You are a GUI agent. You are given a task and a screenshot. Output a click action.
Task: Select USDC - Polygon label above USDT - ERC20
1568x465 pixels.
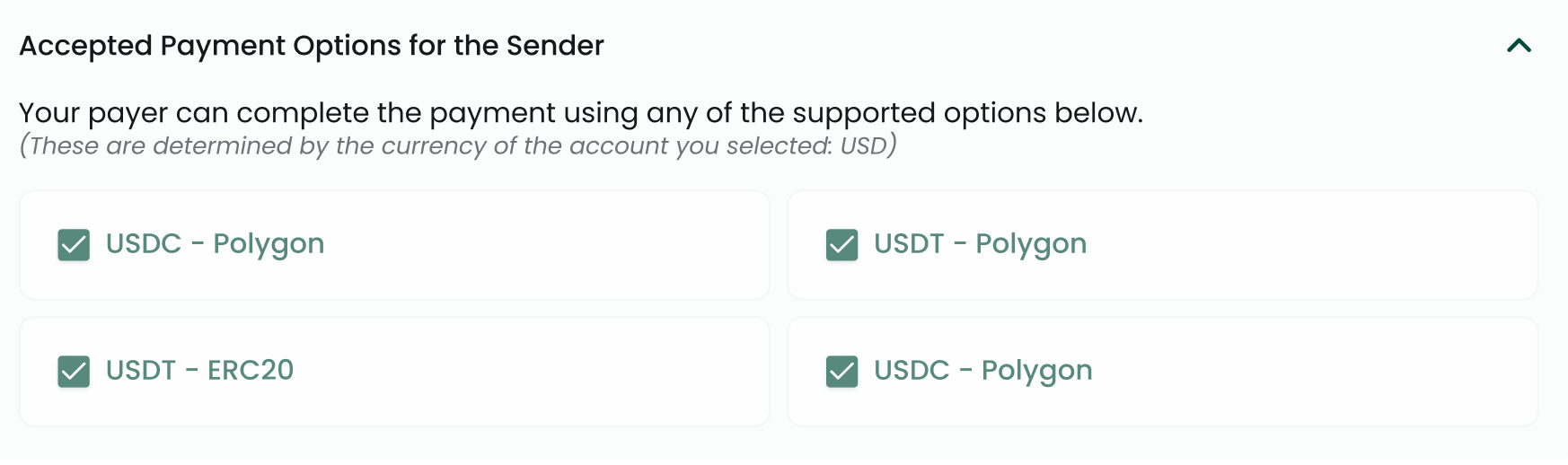coord(215,244)
